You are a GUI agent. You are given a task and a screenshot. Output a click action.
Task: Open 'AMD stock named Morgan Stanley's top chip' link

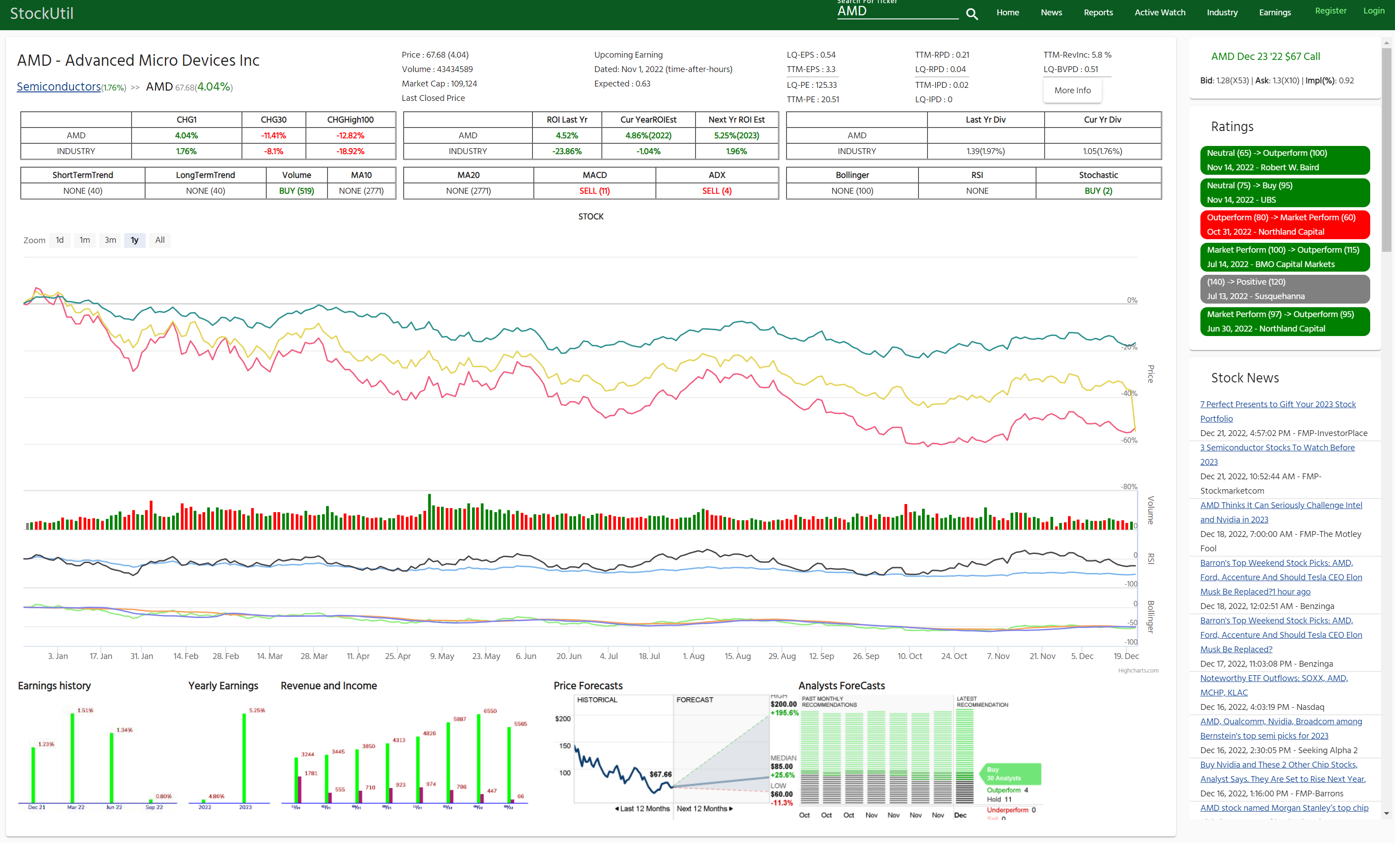pyautogui.click(x=1284, y=808)
